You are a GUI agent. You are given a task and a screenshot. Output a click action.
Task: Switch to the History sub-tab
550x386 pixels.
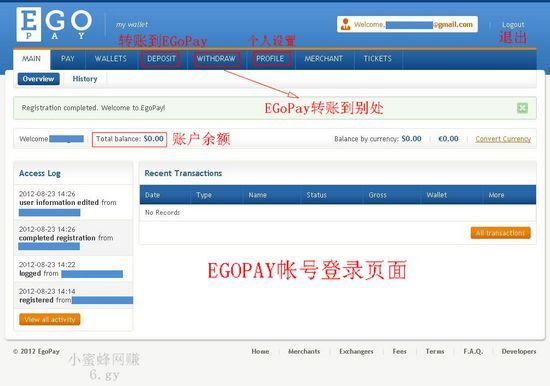tap(85, 79)
